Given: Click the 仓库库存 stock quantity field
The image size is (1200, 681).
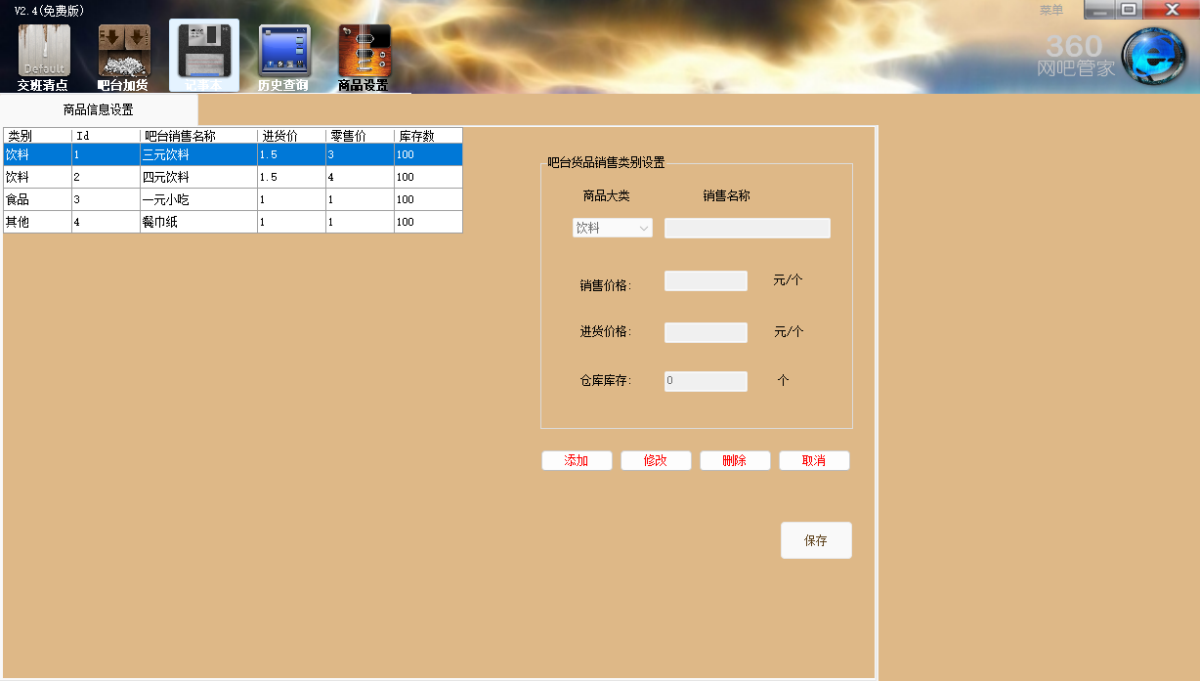Looking at the screenshot, I should pos(705,381).
